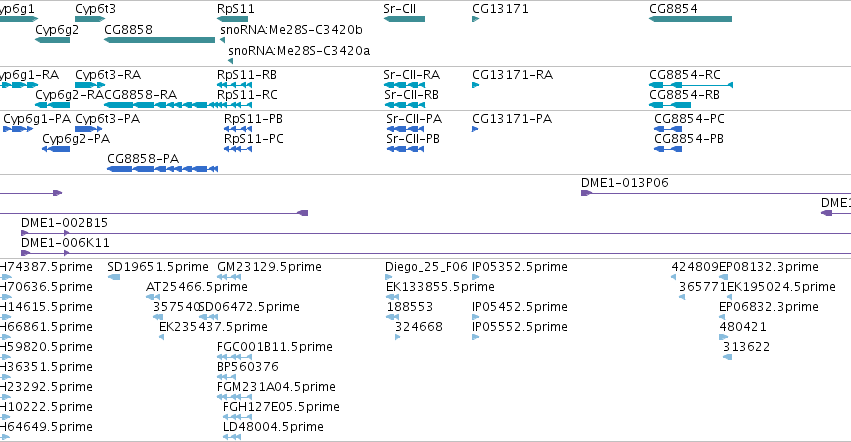This screenshot has height=442, width=851.
Task: Click the IP05452.5prime EST
Action: (476, 317)
